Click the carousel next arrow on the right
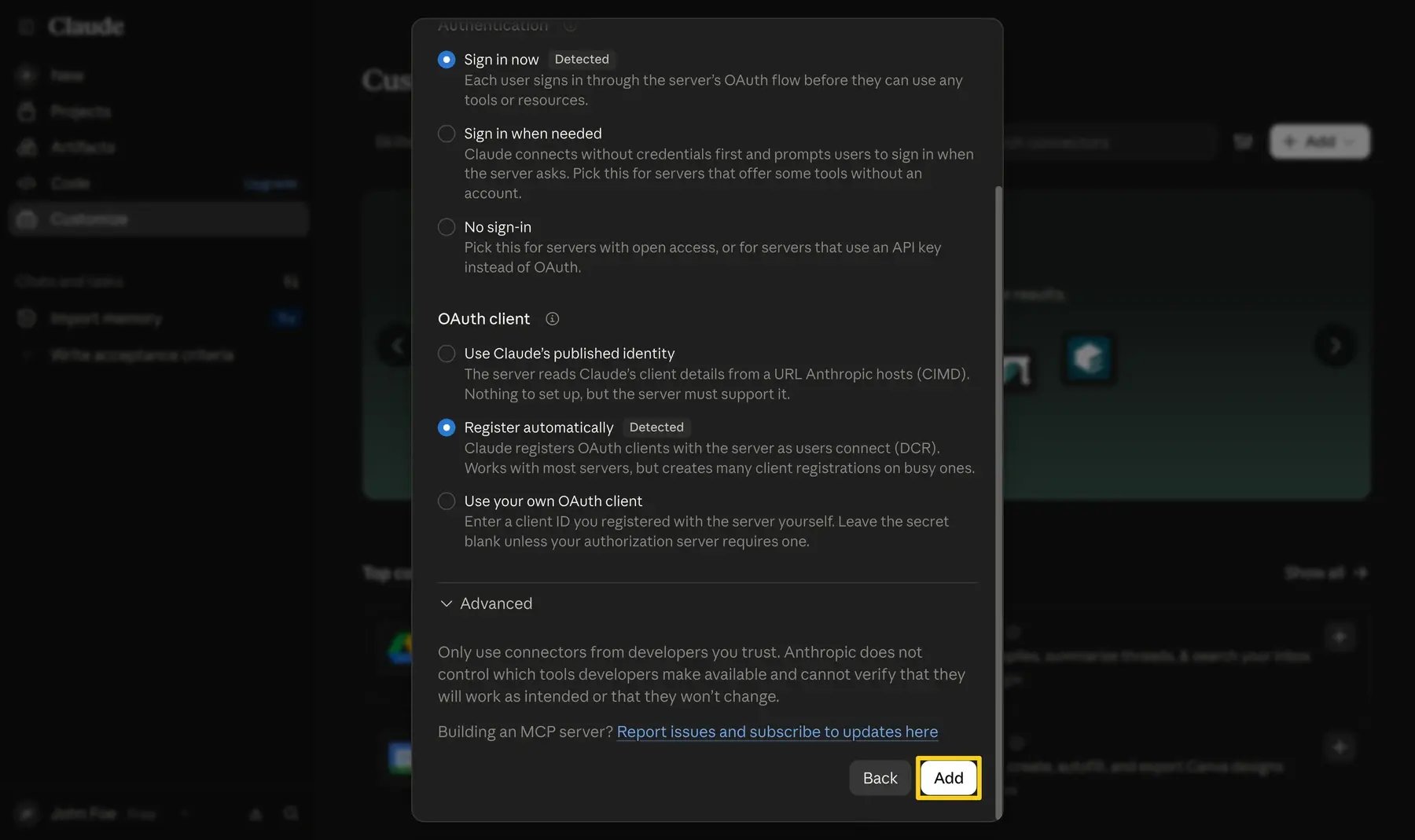The height and width of the screenshot is (840, 1415). pos(1335,346)
